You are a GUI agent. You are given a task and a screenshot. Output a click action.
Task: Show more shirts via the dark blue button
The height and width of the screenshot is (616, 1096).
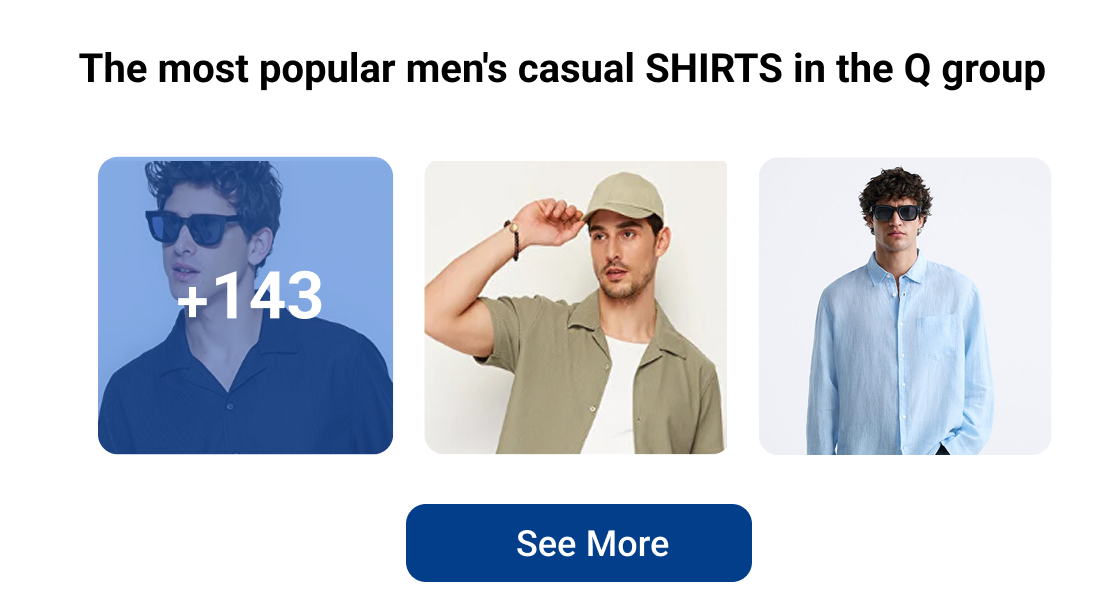point(579,543)
